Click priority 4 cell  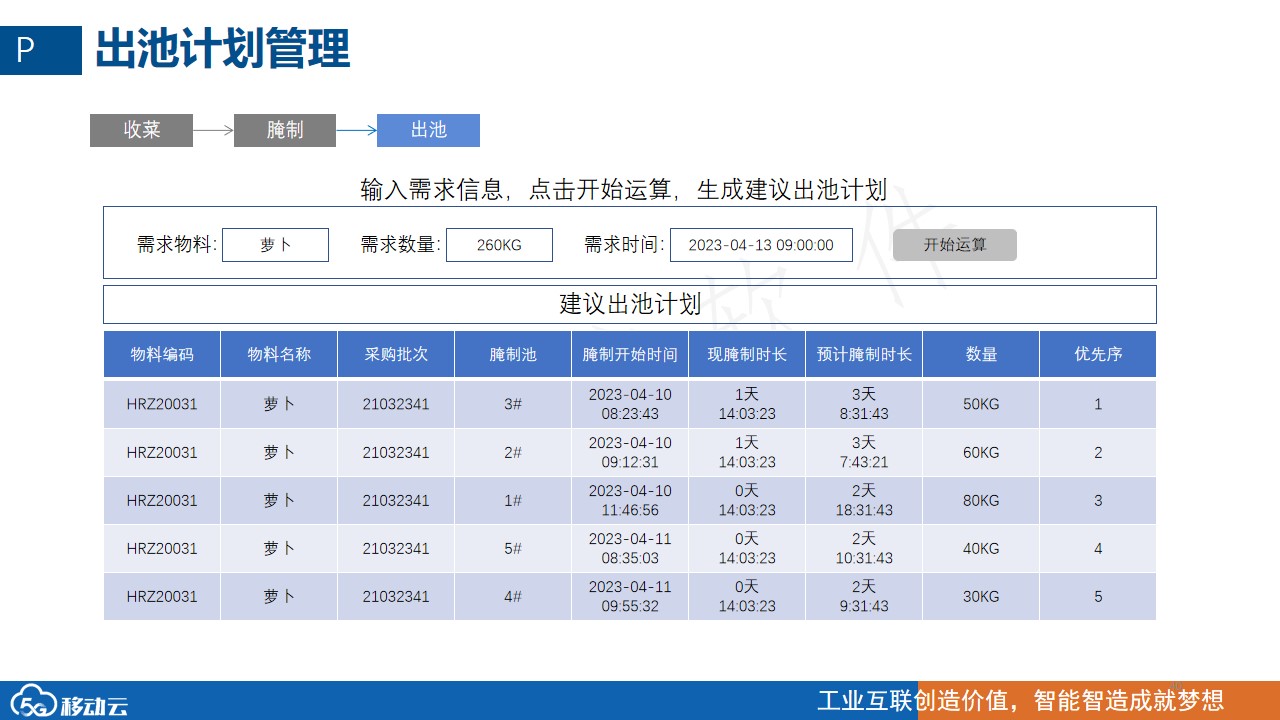[x=1098, y=548]
